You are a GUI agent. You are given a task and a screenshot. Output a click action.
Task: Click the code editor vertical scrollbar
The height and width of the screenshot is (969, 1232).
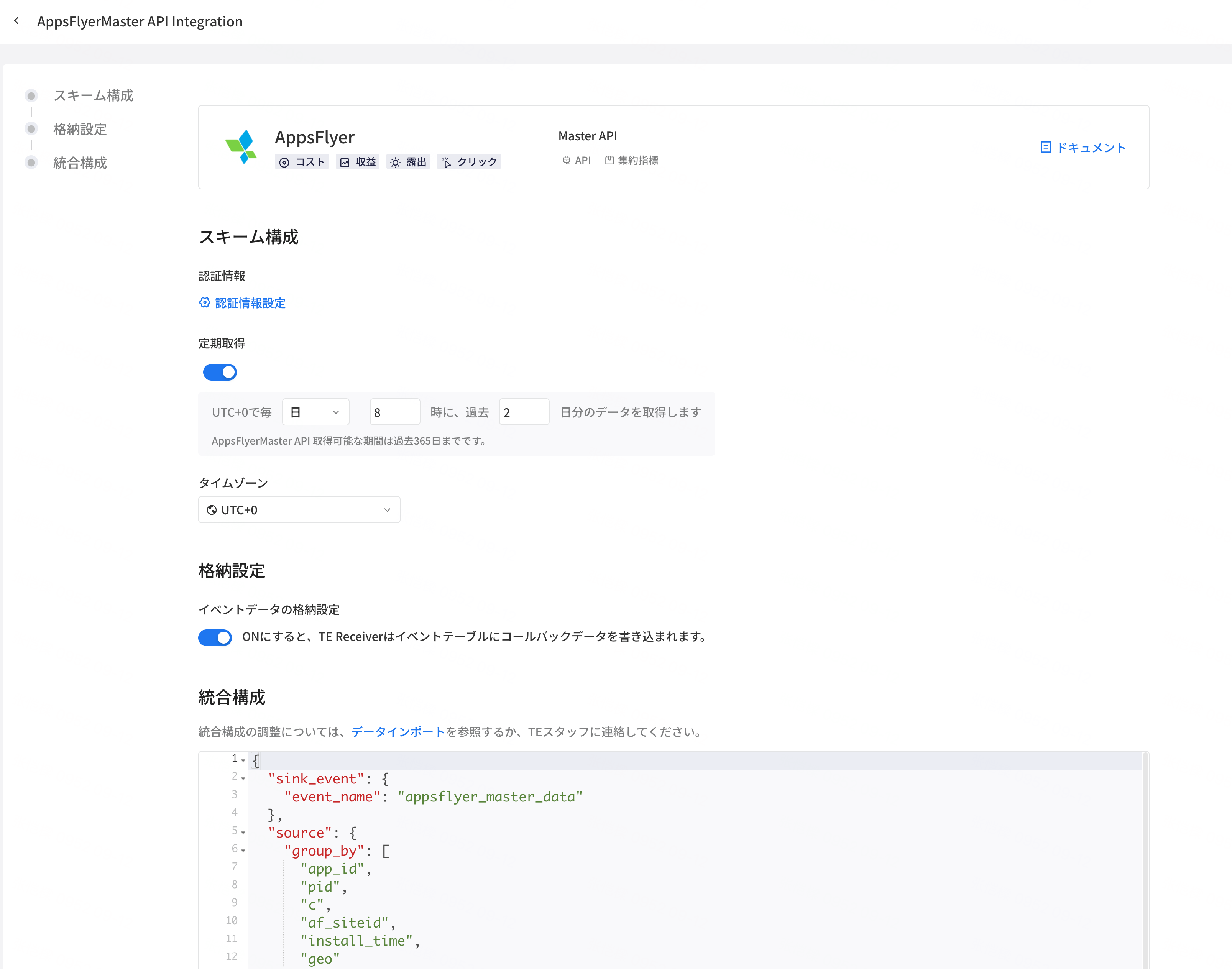tap(1145, 860)
